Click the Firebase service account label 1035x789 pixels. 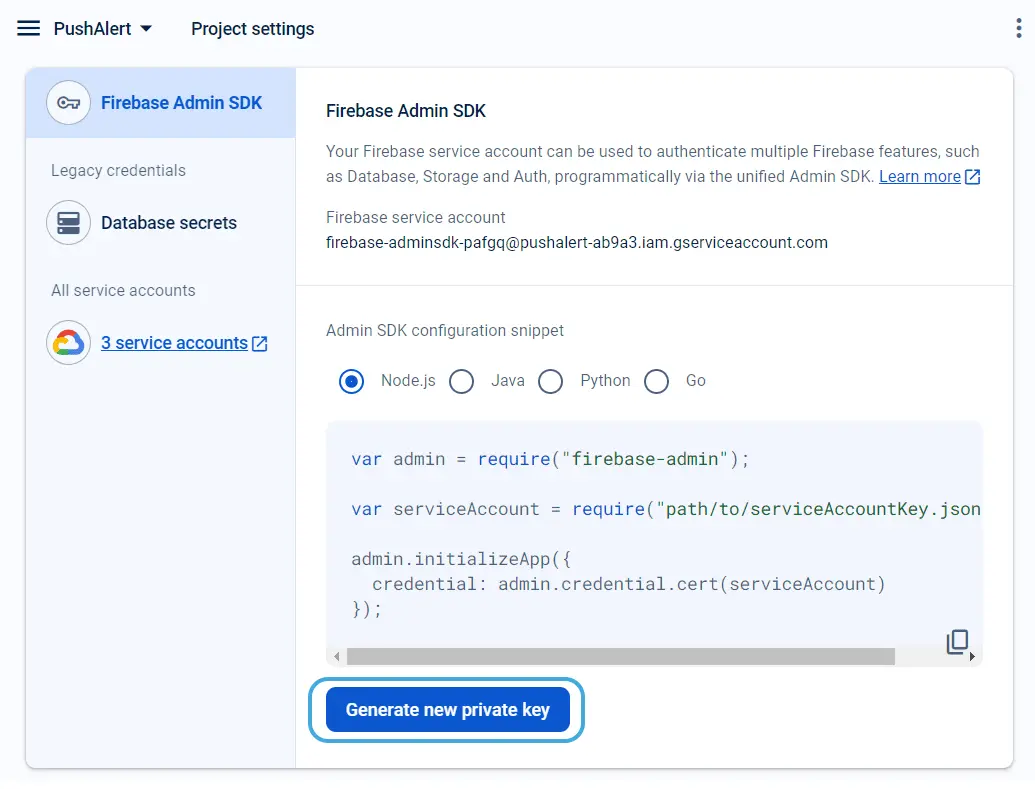(416, 217)
